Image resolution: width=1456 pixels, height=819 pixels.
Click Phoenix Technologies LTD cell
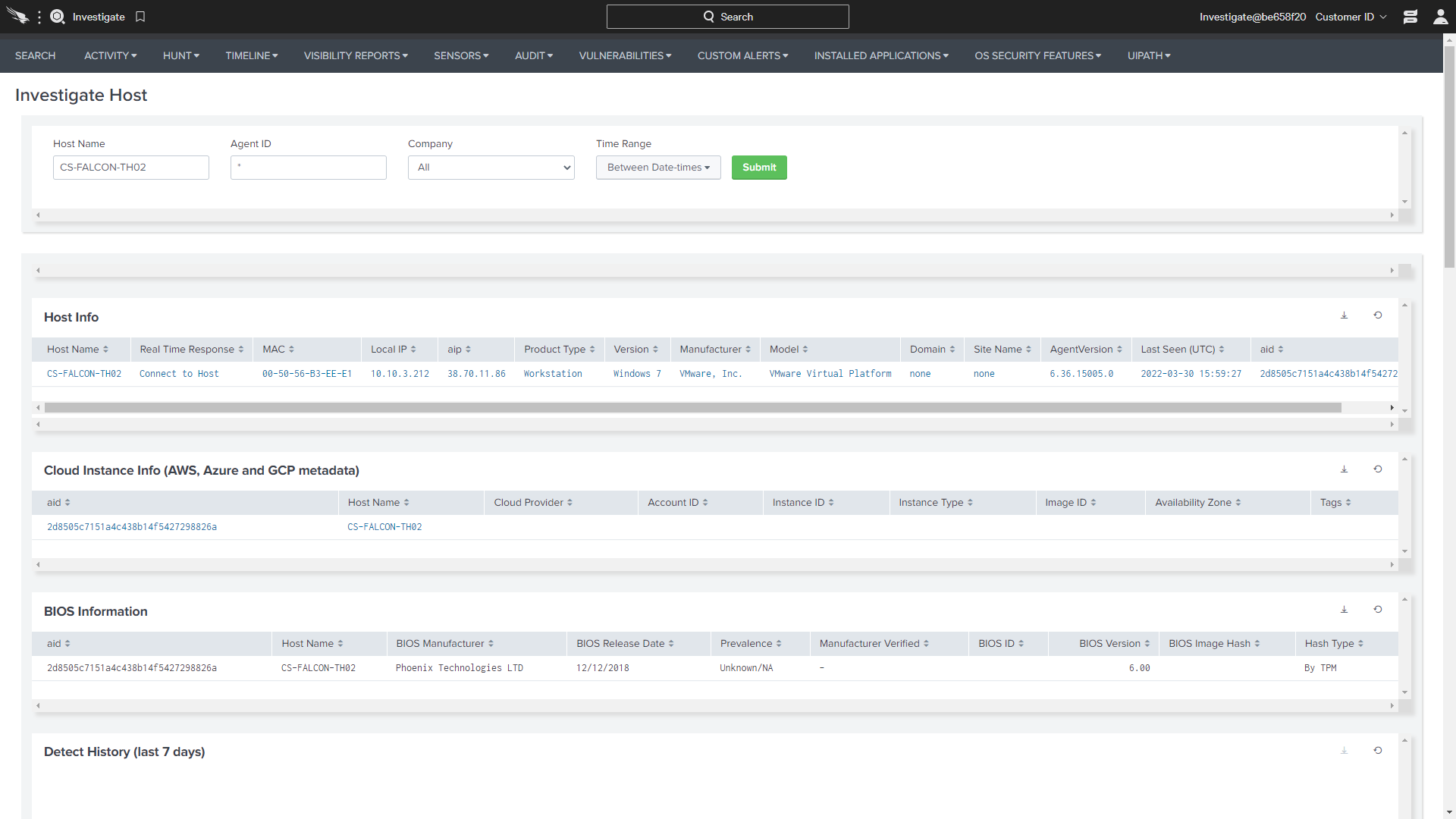click(460, 668)
